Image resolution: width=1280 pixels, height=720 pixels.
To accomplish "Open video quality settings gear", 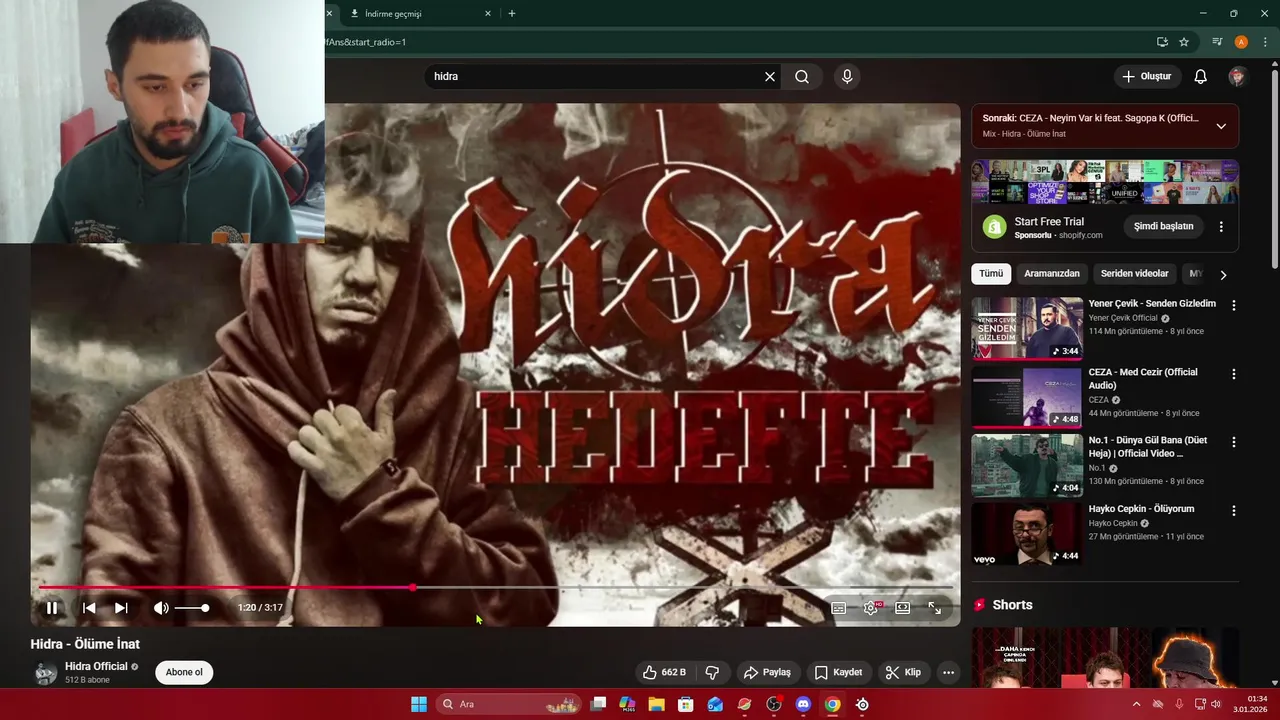I will coord(871,607).
